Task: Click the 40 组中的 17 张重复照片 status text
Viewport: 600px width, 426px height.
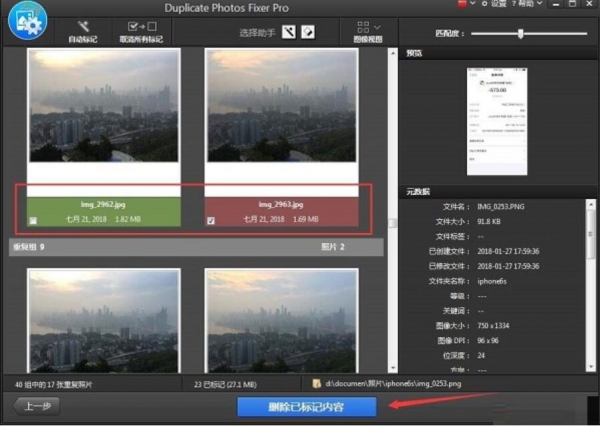Action: pyautogui.click(x=54, y=384)
